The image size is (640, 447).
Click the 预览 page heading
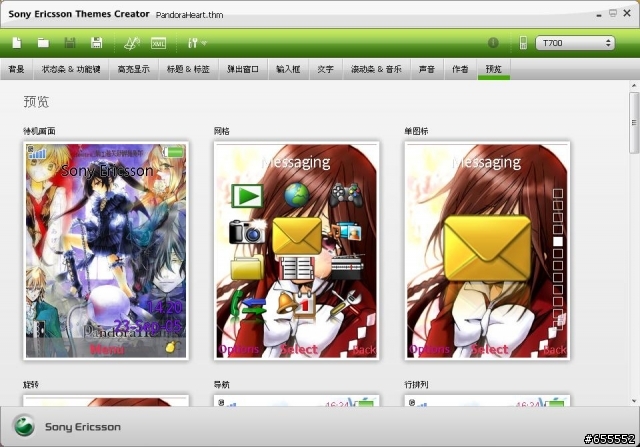36,101
